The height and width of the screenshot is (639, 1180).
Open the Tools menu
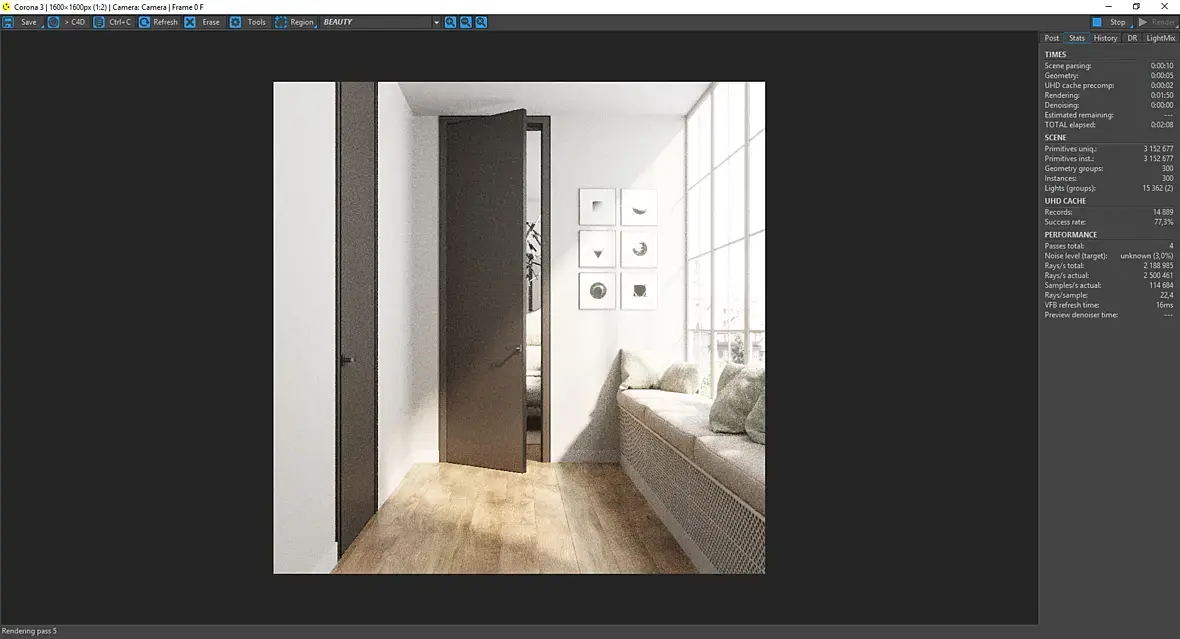click(248, 23)
